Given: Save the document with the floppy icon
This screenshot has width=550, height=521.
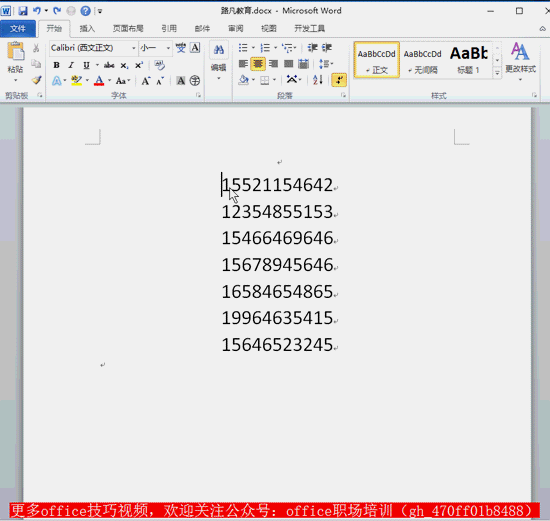Looking at the screenshot, I should coord(23,11).
